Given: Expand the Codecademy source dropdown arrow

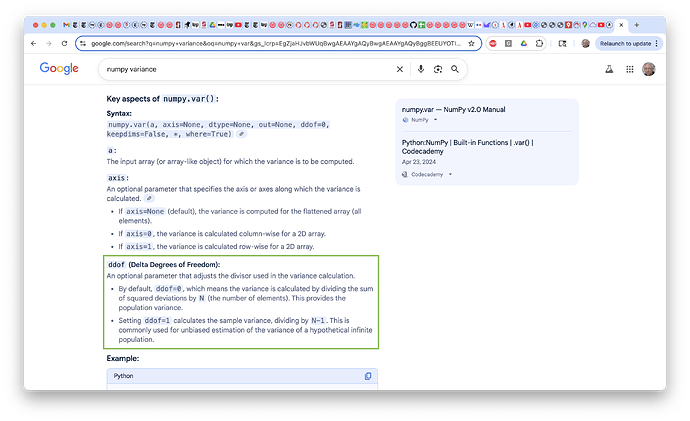Looking at the screenshot, I should (450, 174).
